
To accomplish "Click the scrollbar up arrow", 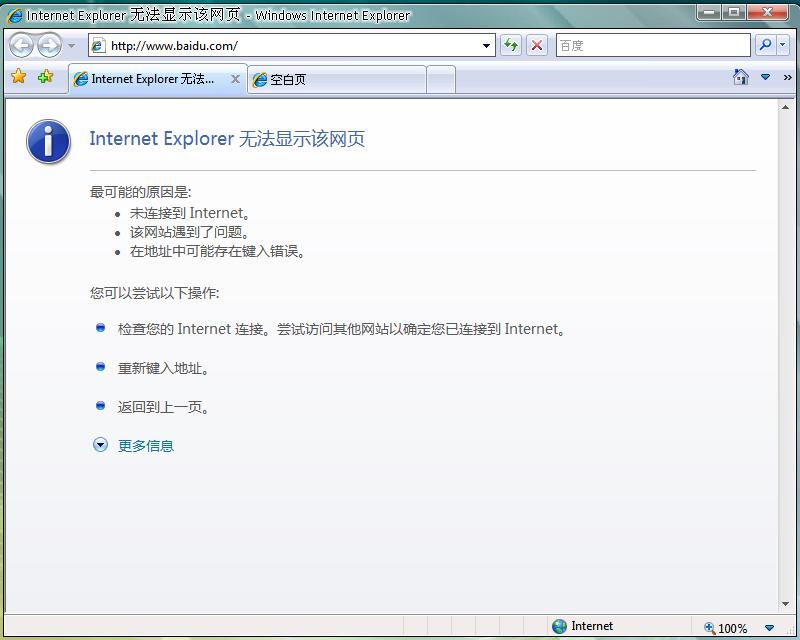I will tap(785, 107).
